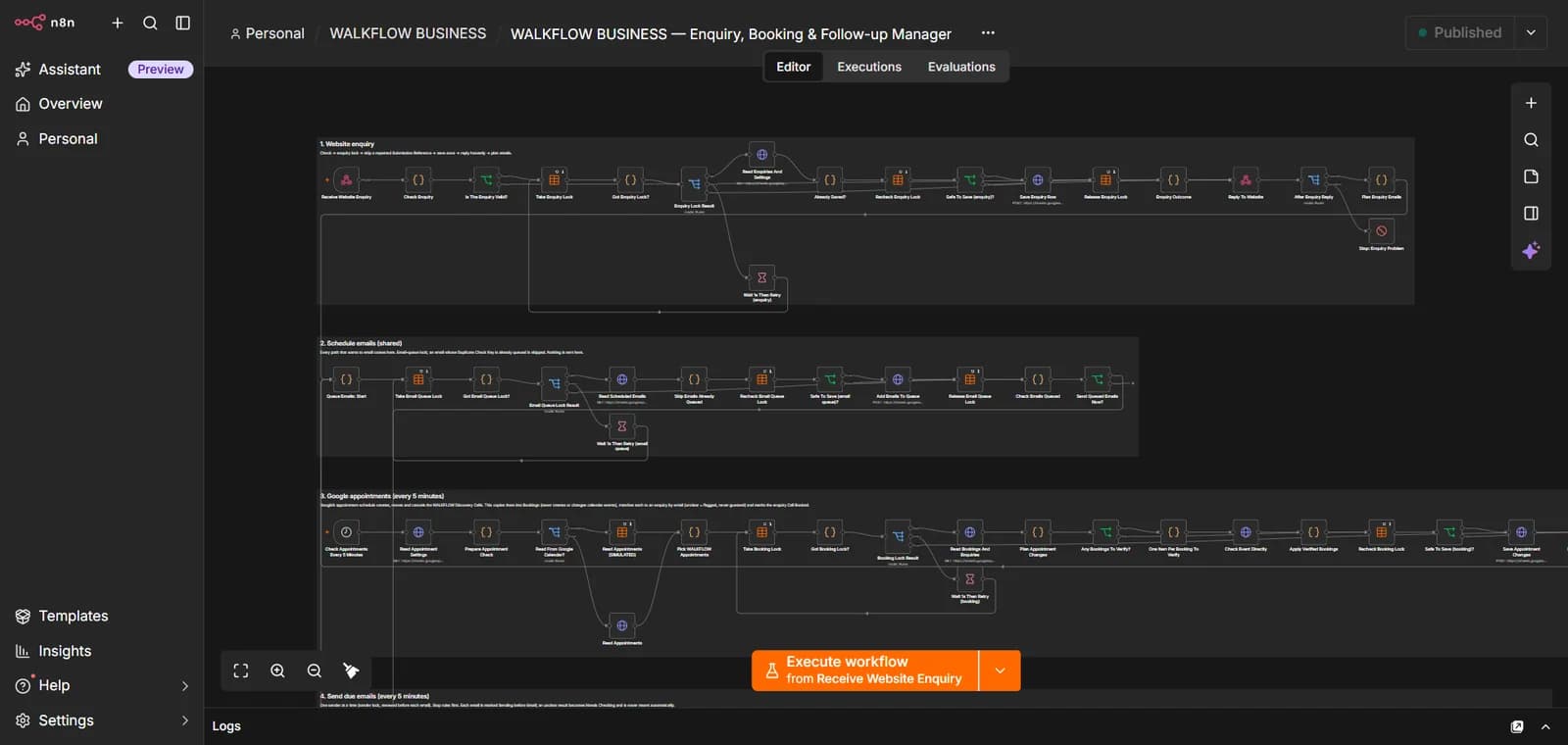This screenshot has height=745, width=1568.
Task: Click the zoom out icon
Action: 315,670
